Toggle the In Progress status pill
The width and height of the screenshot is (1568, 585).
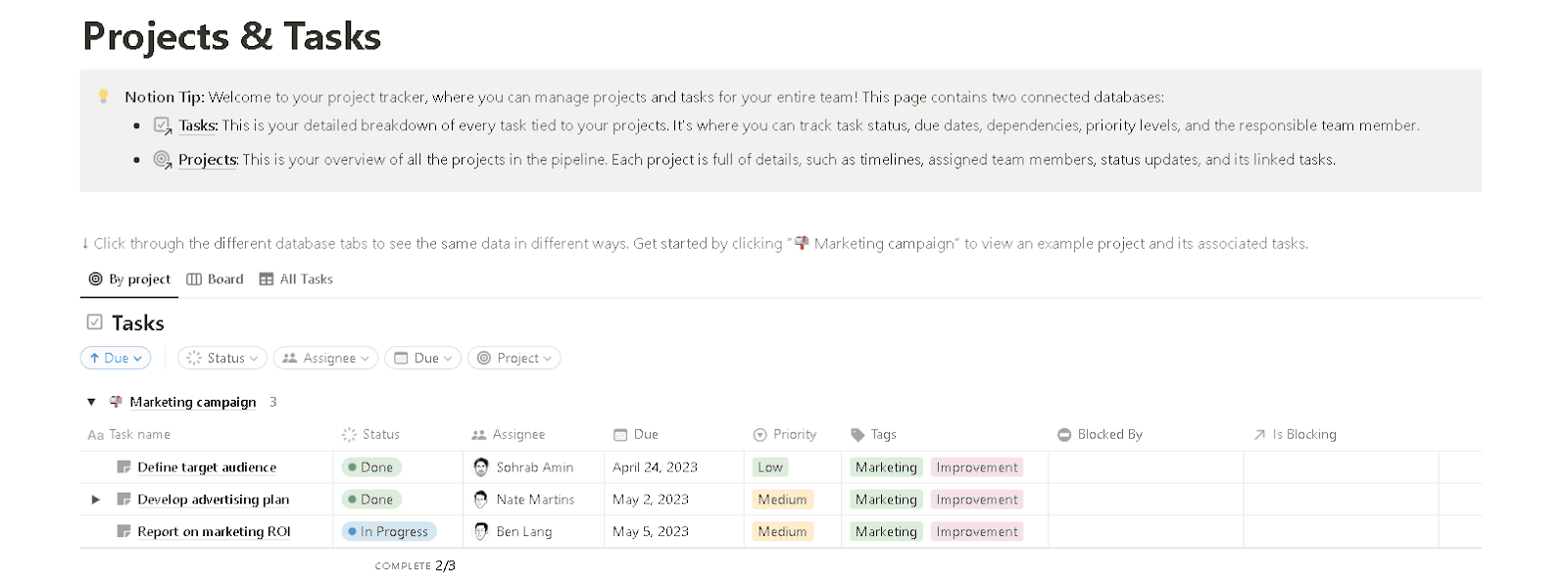(x=388, y=531)
